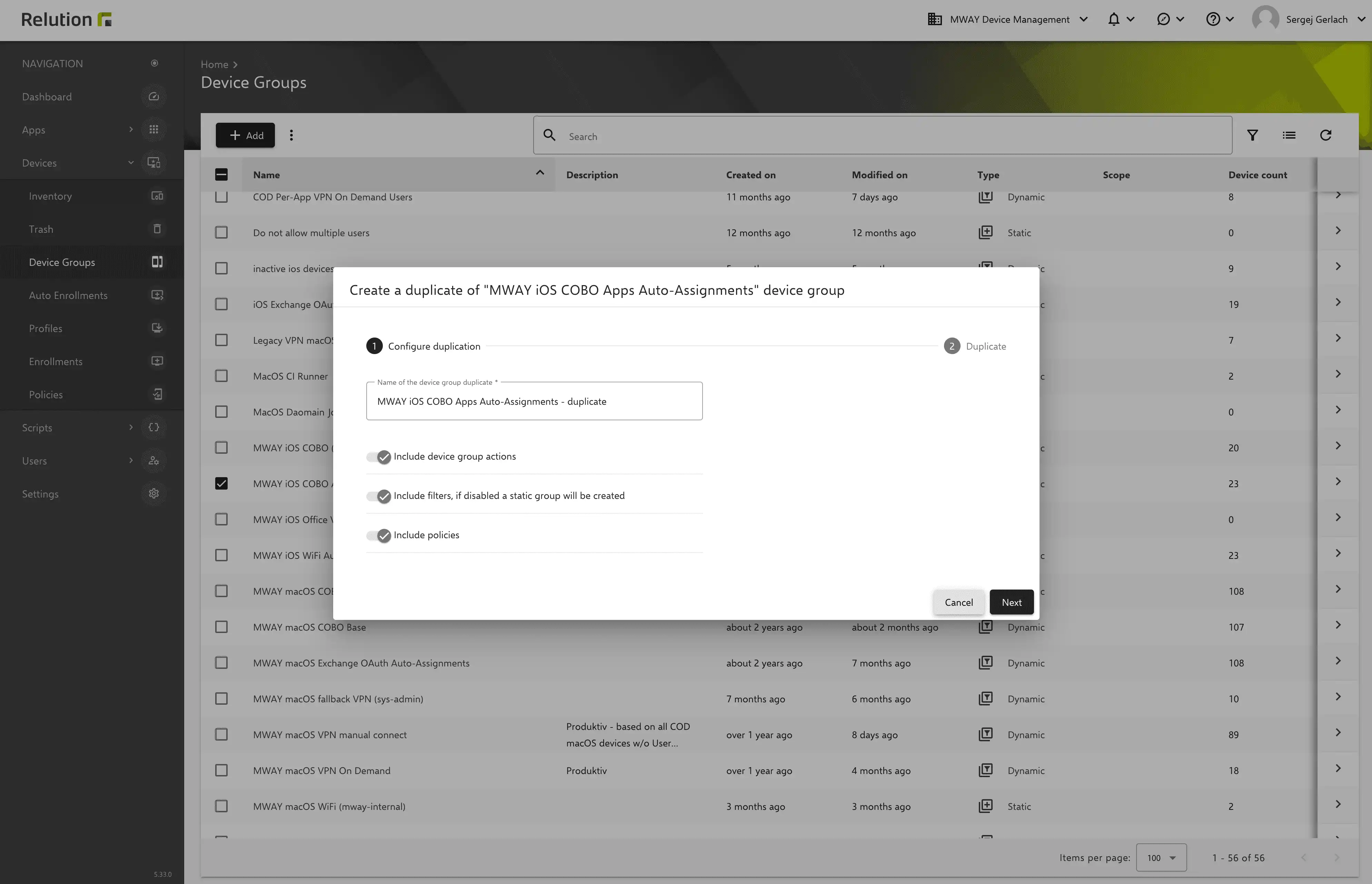The image size is (1372, 884).
Task: Toggle the select-all checkbox in table header
Action: (221, 174)
